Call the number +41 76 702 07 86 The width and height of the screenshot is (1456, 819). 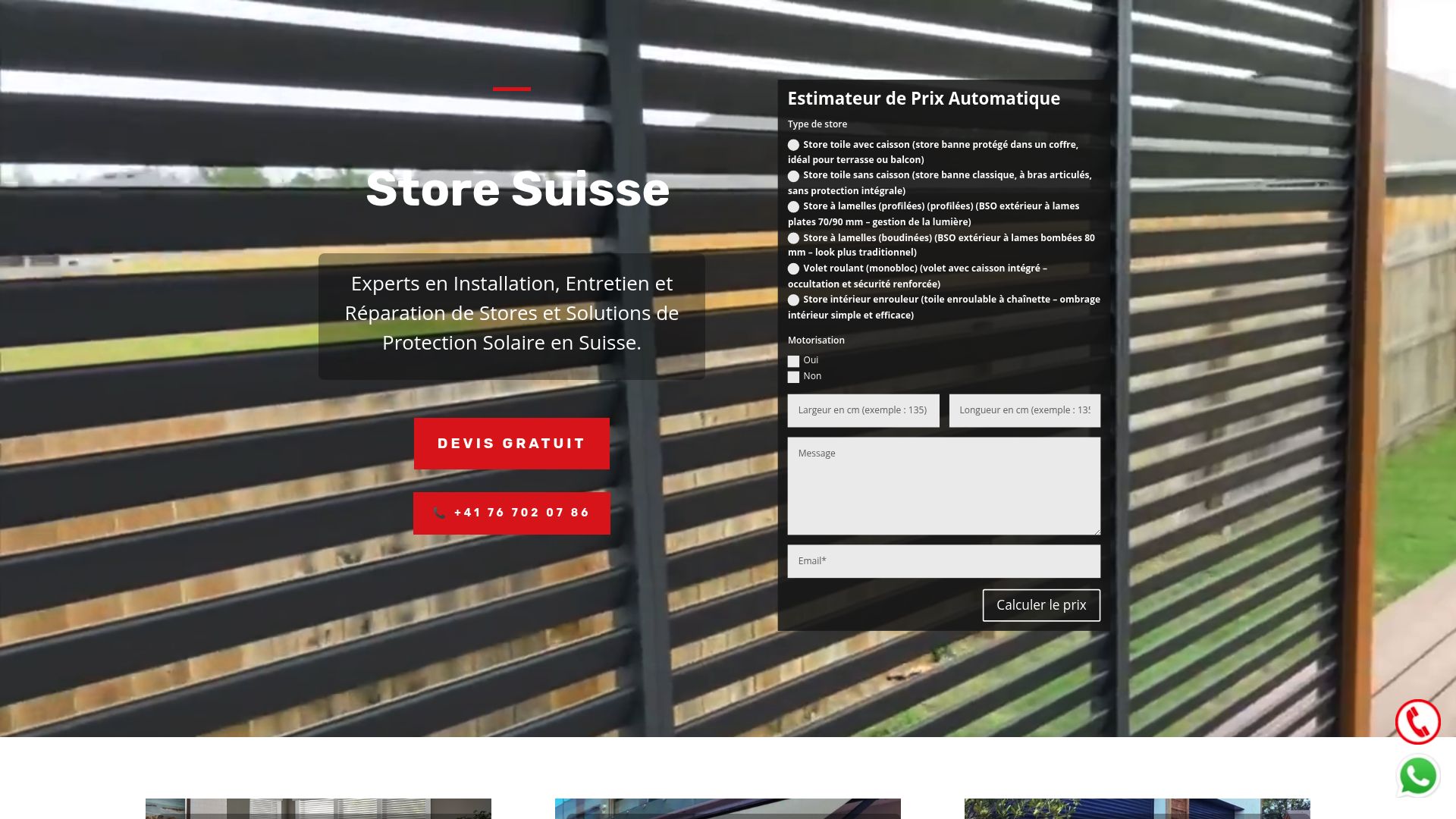point(511,513)
